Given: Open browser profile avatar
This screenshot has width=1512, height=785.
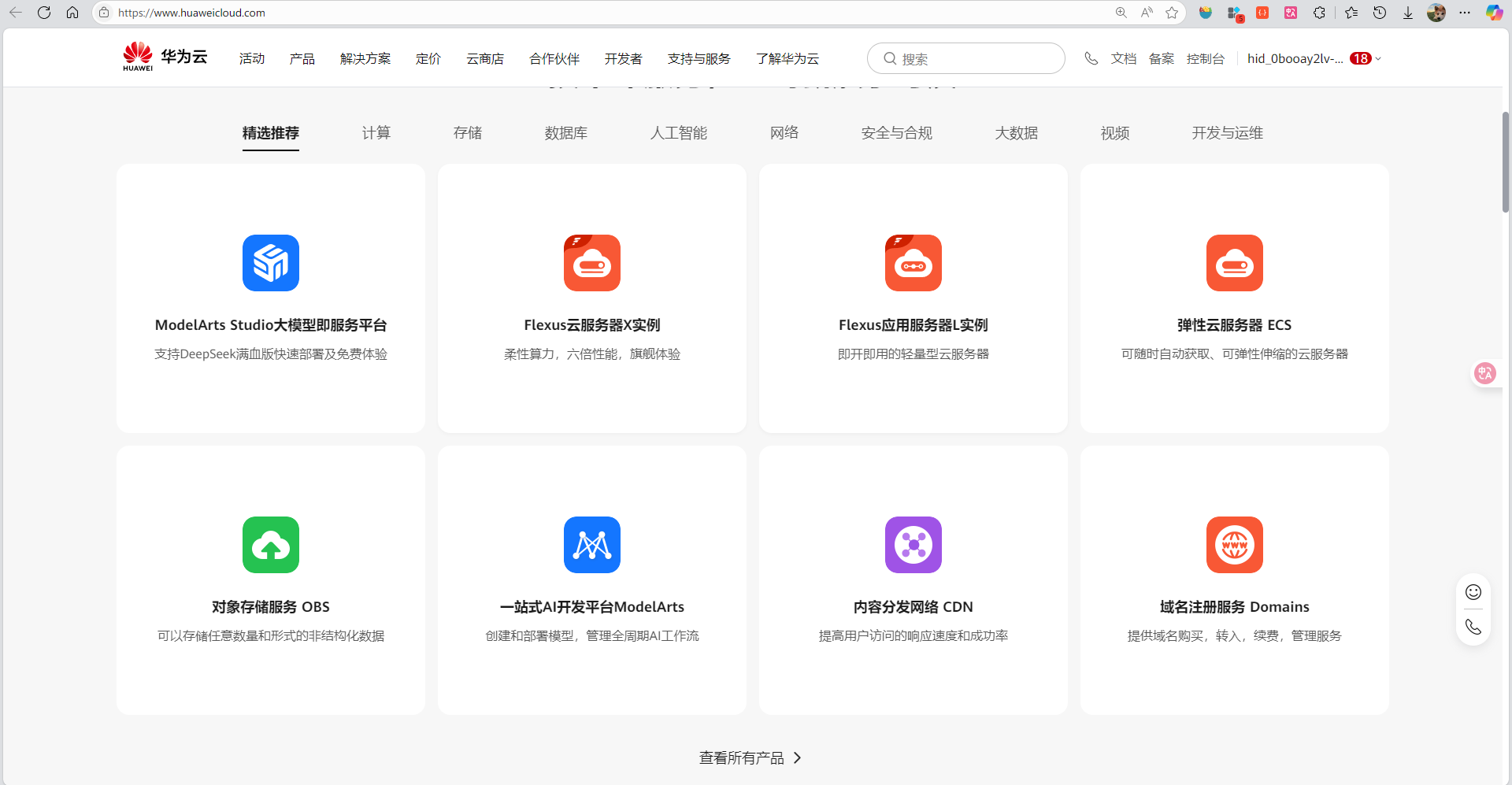Looking at the screenshot, I should tap(1436, 13).
